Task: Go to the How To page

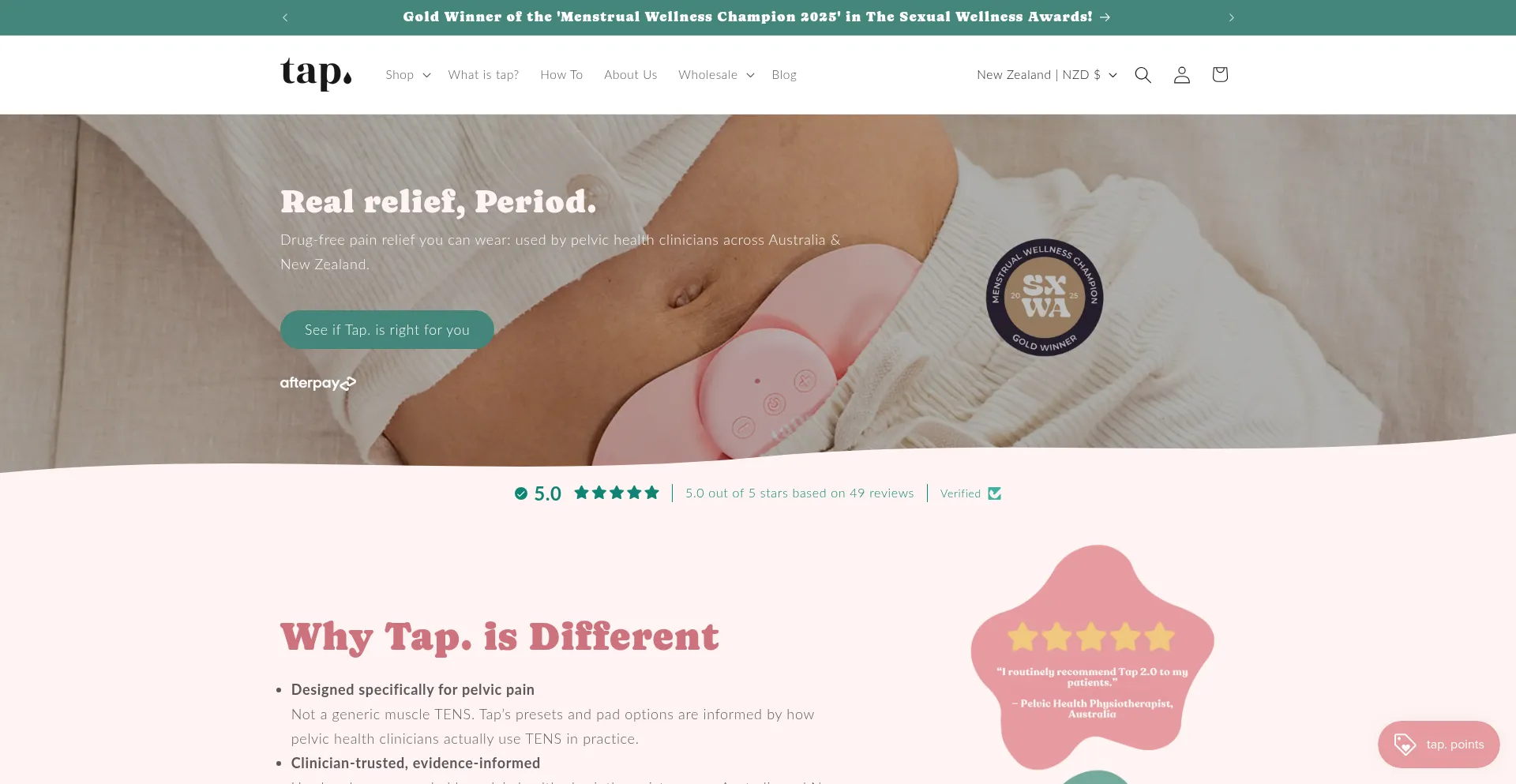Action: pos(561,75)
